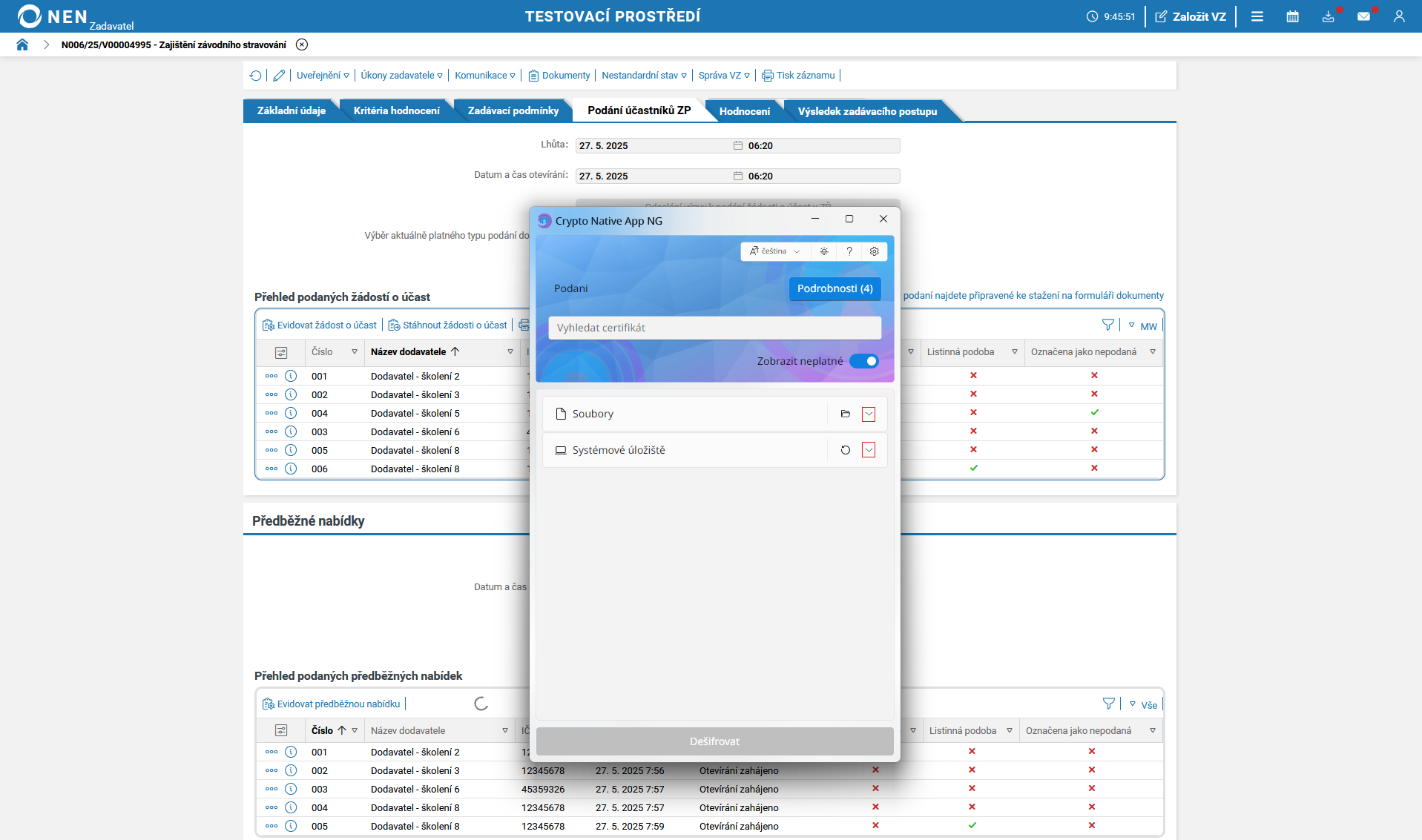Click the help question mark icon
1422x840 pixels.
tap(849, 251)
